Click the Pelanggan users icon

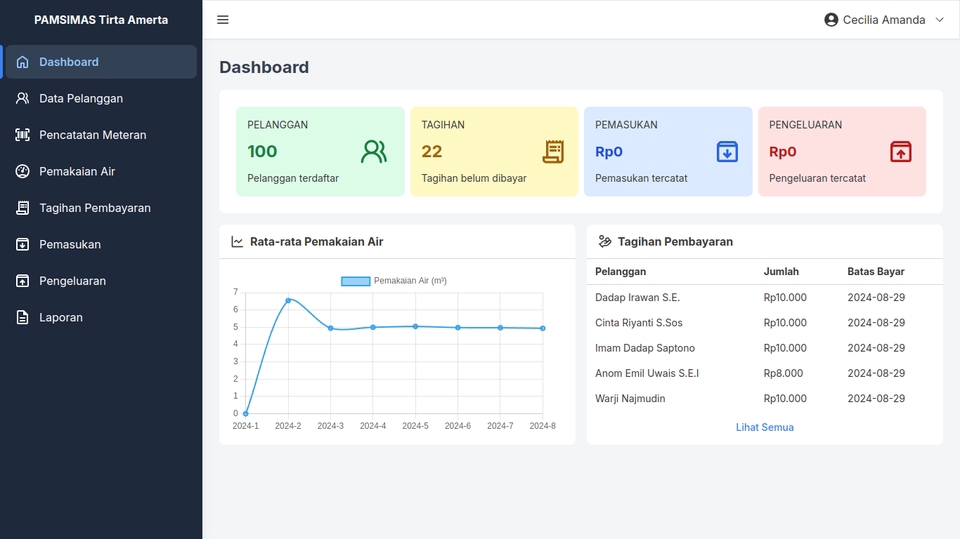pyautogui.click(x=374, y=152)
